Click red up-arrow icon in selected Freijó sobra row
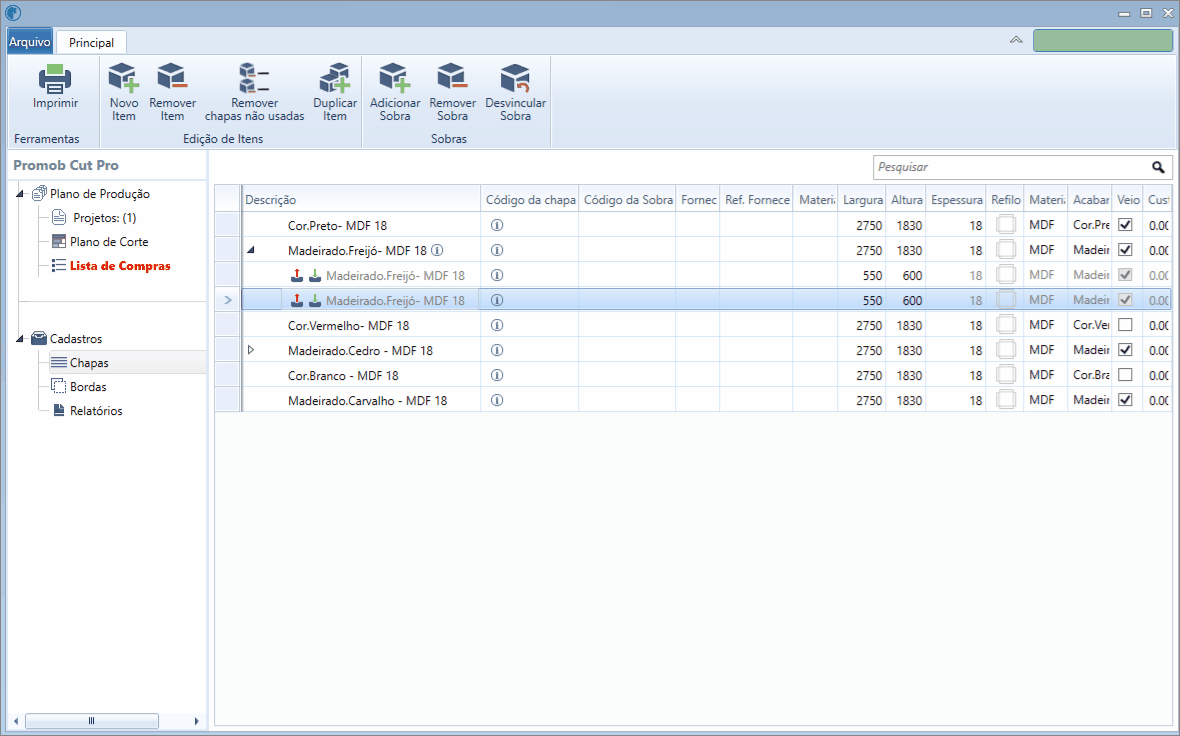 click(297, 300)
